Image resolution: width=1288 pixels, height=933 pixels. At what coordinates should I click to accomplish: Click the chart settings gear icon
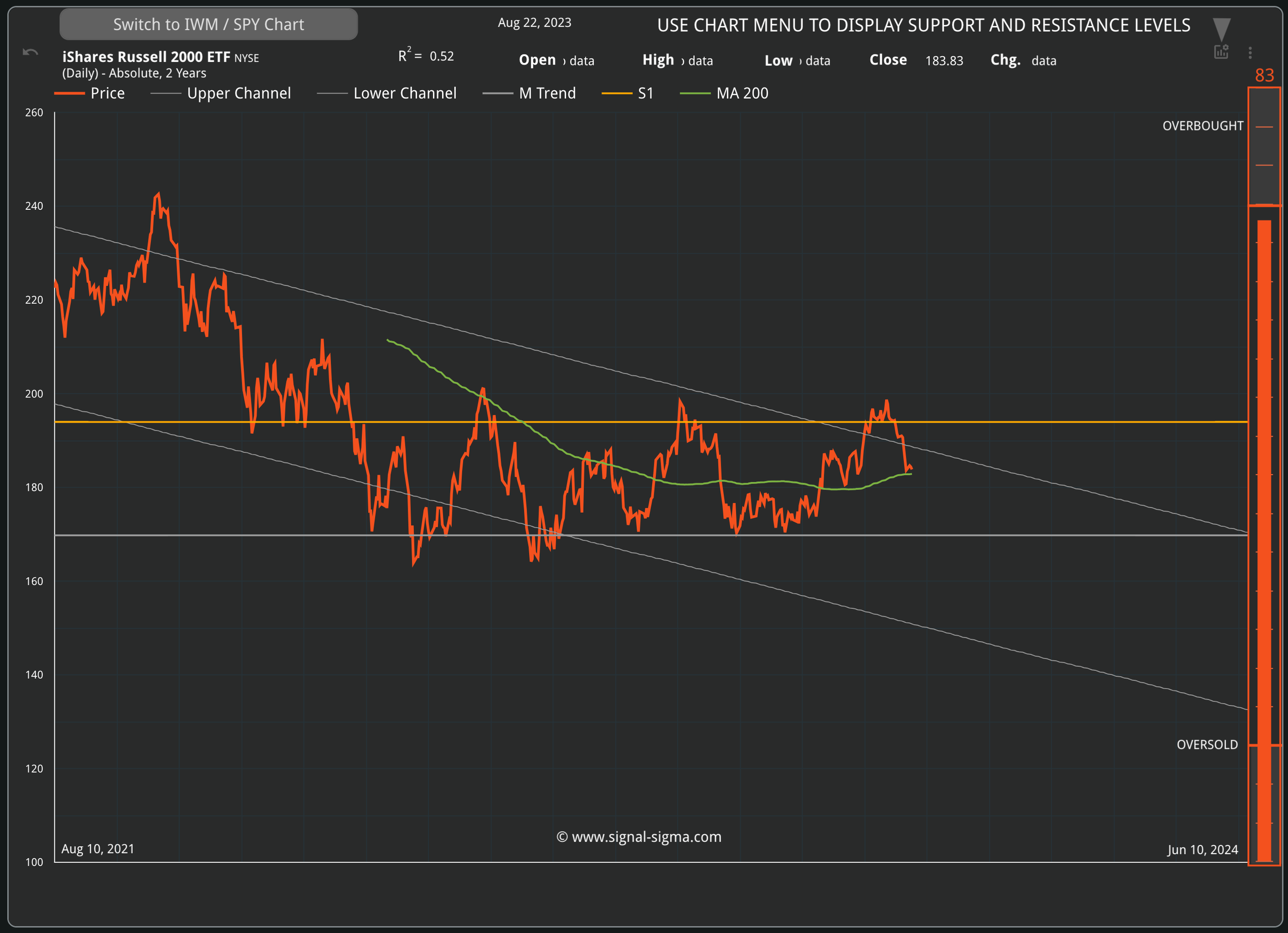click(1221, 52)
